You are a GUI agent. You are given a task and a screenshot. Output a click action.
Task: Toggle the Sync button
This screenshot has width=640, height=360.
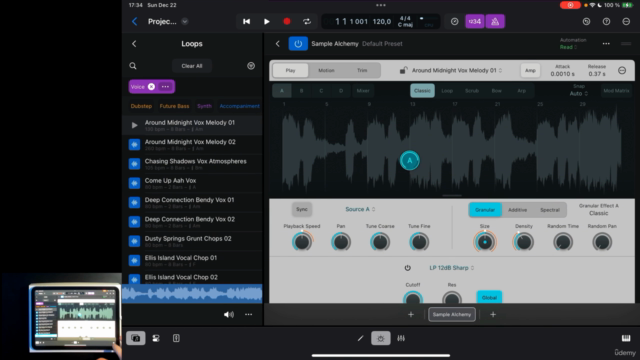[302, 209]
